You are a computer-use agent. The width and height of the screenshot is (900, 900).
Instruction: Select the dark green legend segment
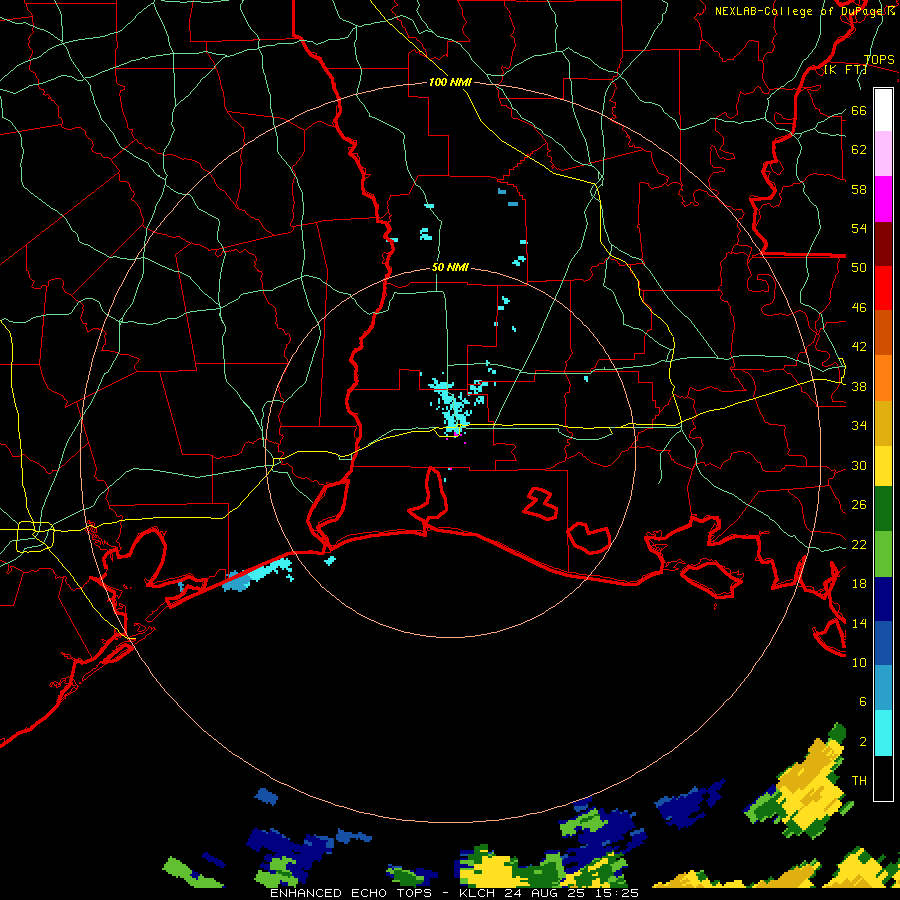click(883, 509)
